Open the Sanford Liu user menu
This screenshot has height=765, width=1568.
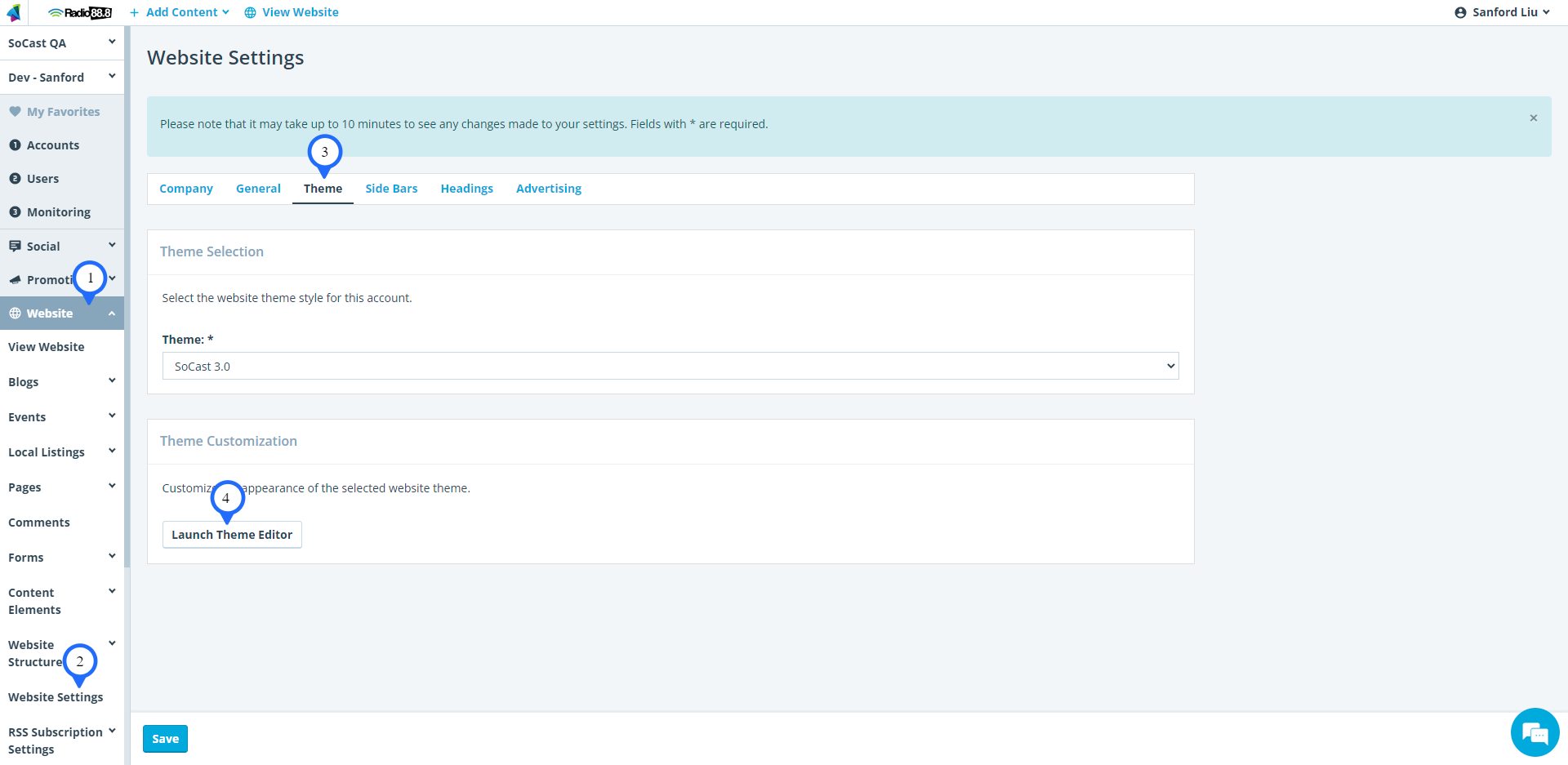[1502, 12]
